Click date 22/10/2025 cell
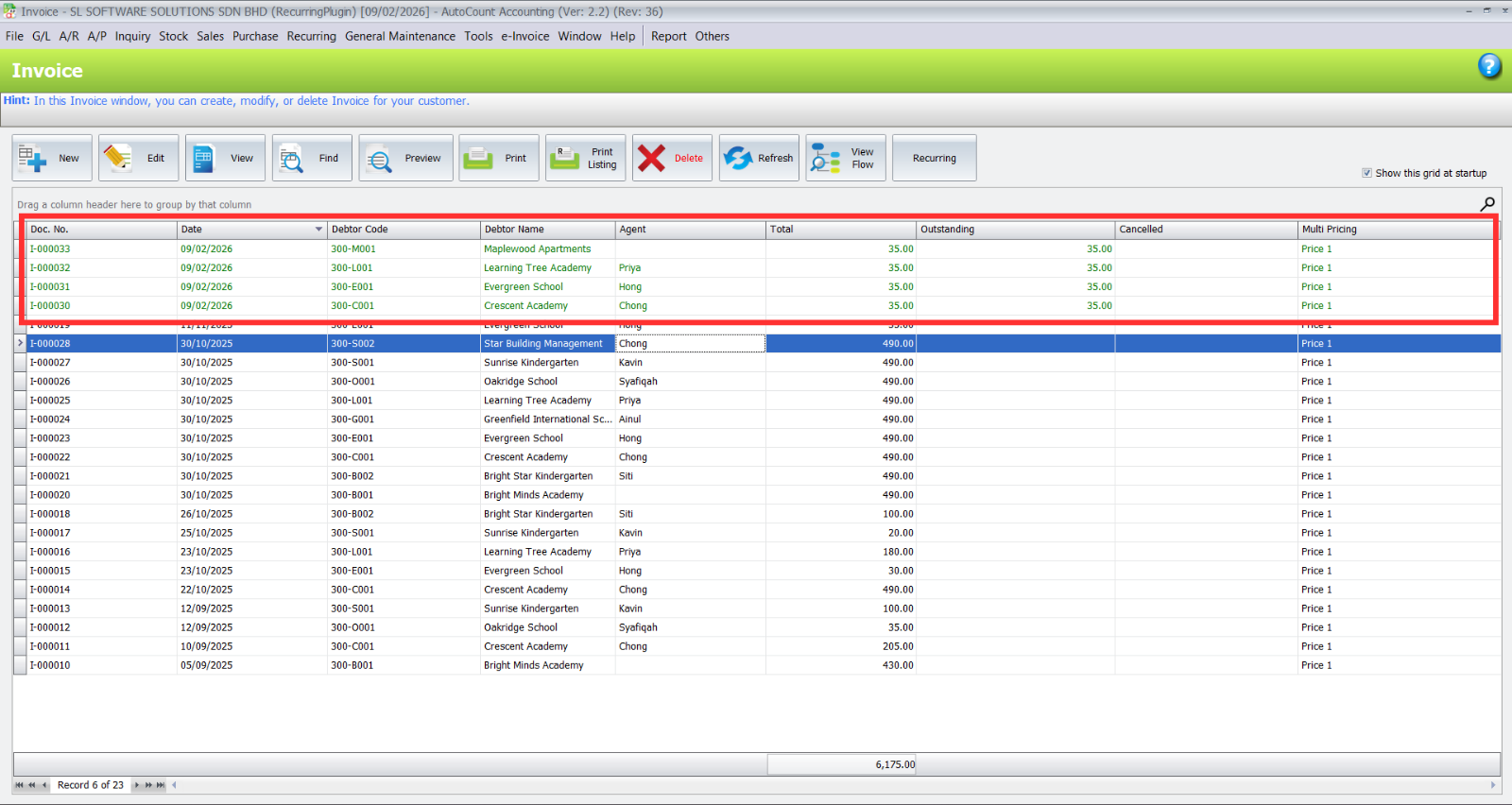 tap(252, 589)
